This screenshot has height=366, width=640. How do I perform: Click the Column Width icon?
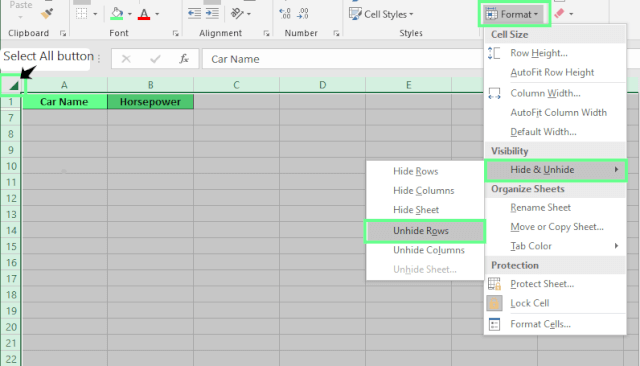[x=494, y=93]
